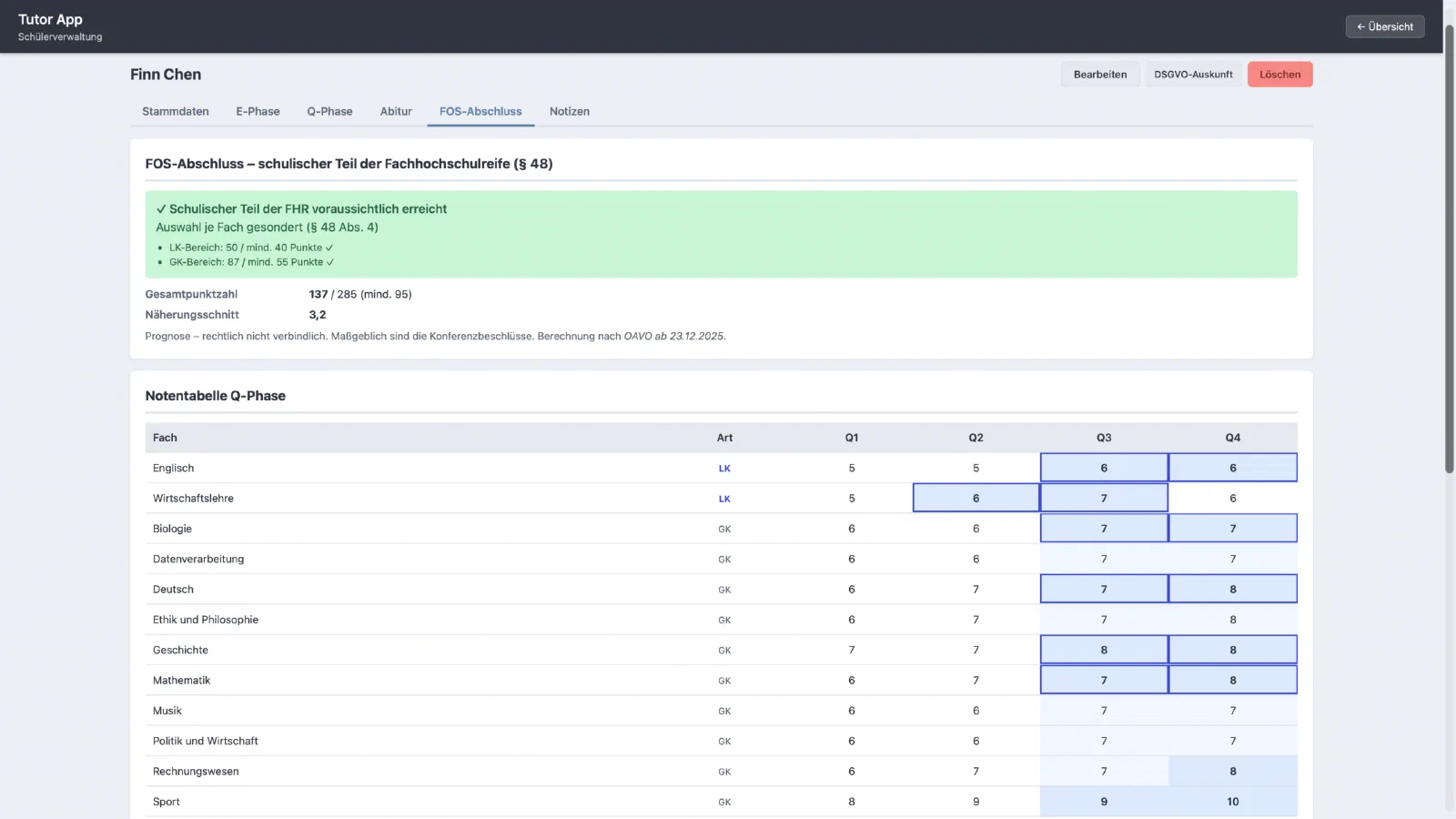Image resolution: width=1456 pixels, height=819 pixels.
Task: Click the Geschichte Q4 grade cell
Action: (1233, 650)
